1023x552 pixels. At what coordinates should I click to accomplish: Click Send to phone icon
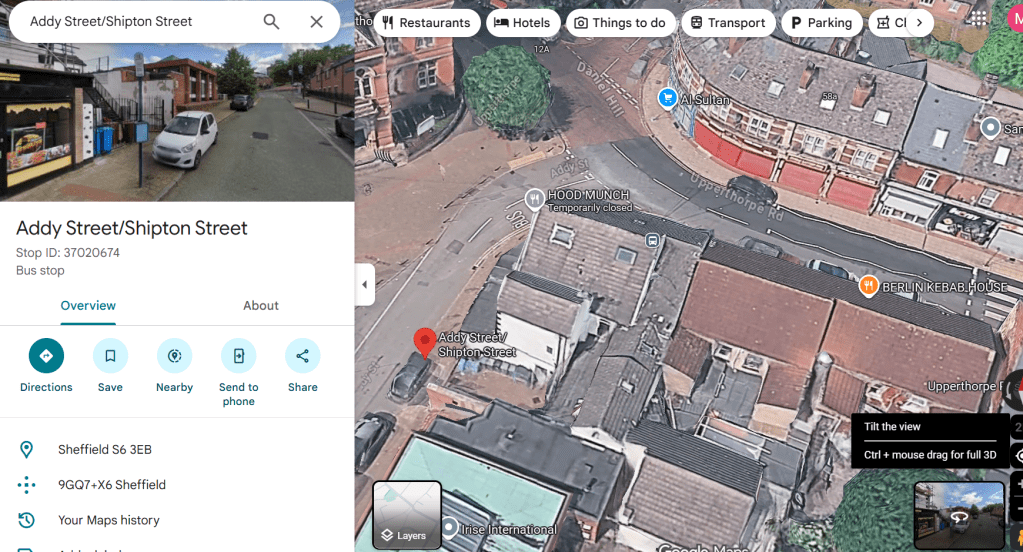(238, 356)
